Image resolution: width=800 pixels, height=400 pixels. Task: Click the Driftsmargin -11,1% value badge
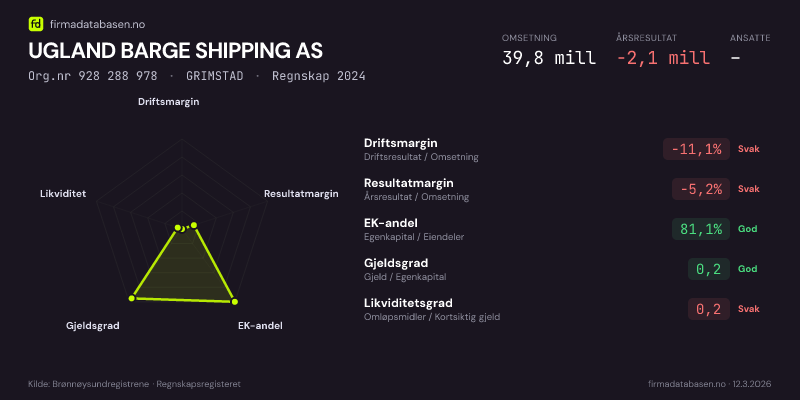[x=696, y=149]
